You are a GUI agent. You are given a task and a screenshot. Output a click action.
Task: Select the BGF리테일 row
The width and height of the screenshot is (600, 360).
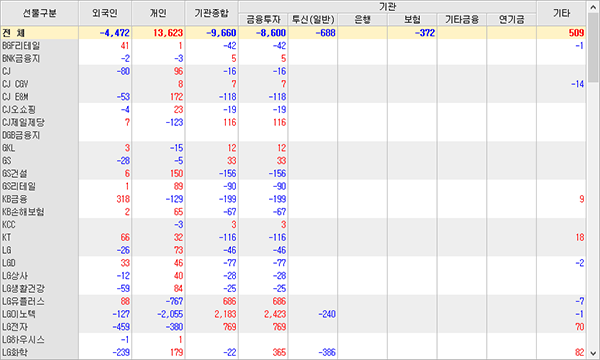[x=293, y=46]
